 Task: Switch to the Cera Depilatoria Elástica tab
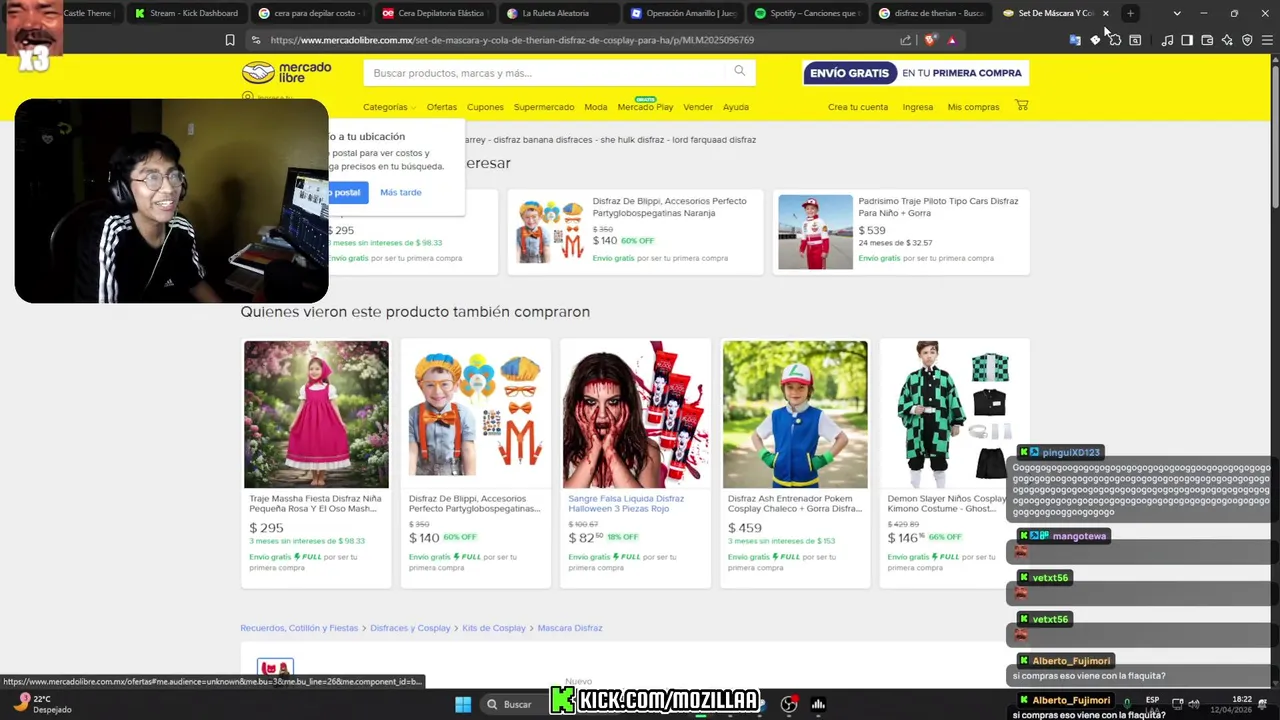[x=432, y=13]
